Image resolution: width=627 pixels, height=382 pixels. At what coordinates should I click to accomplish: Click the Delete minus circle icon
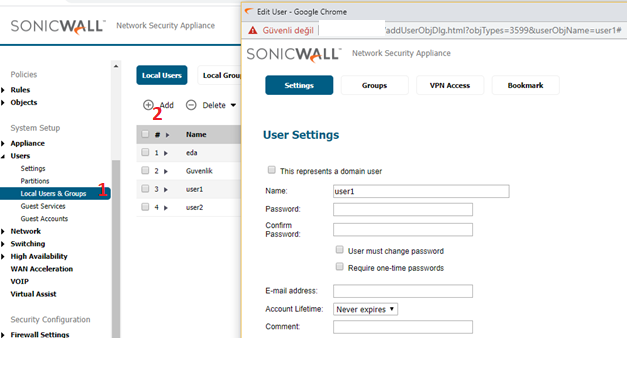pyautogui.click(x=191, y=105)
